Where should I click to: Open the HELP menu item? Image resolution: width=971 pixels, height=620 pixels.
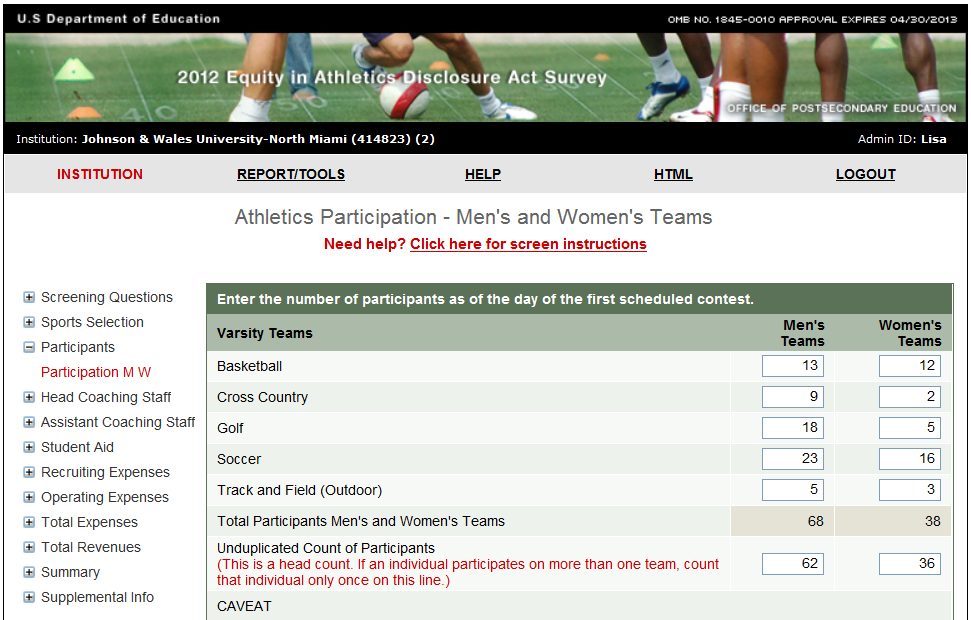pos(483,174)
